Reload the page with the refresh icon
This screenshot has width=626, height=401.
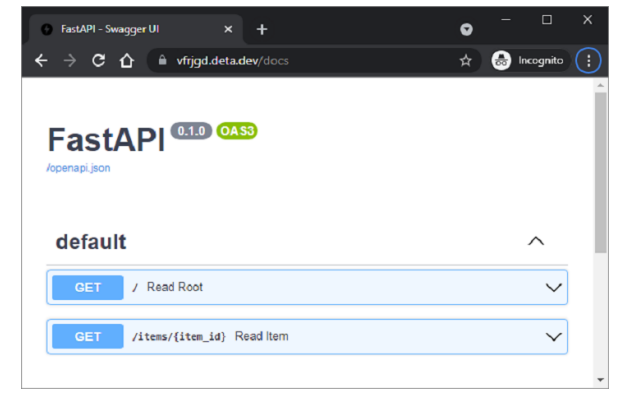coord(99,61)
